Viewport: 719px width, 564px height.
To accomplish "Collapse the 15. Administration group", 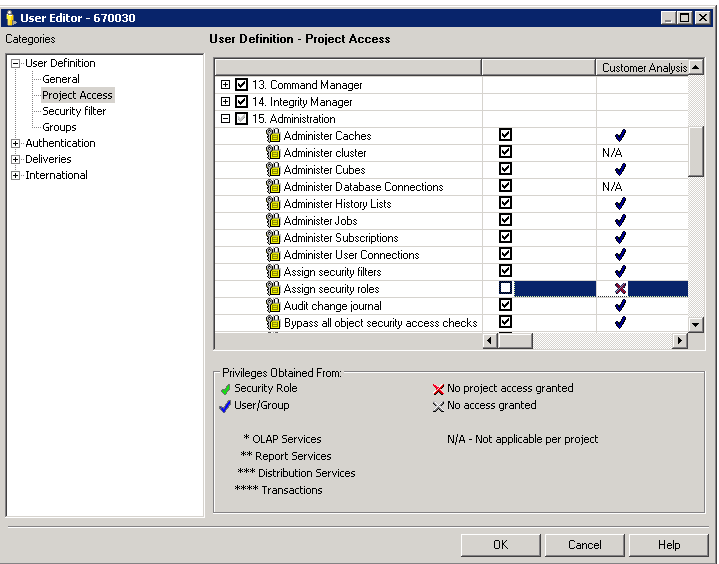I will tap(225, 118).
